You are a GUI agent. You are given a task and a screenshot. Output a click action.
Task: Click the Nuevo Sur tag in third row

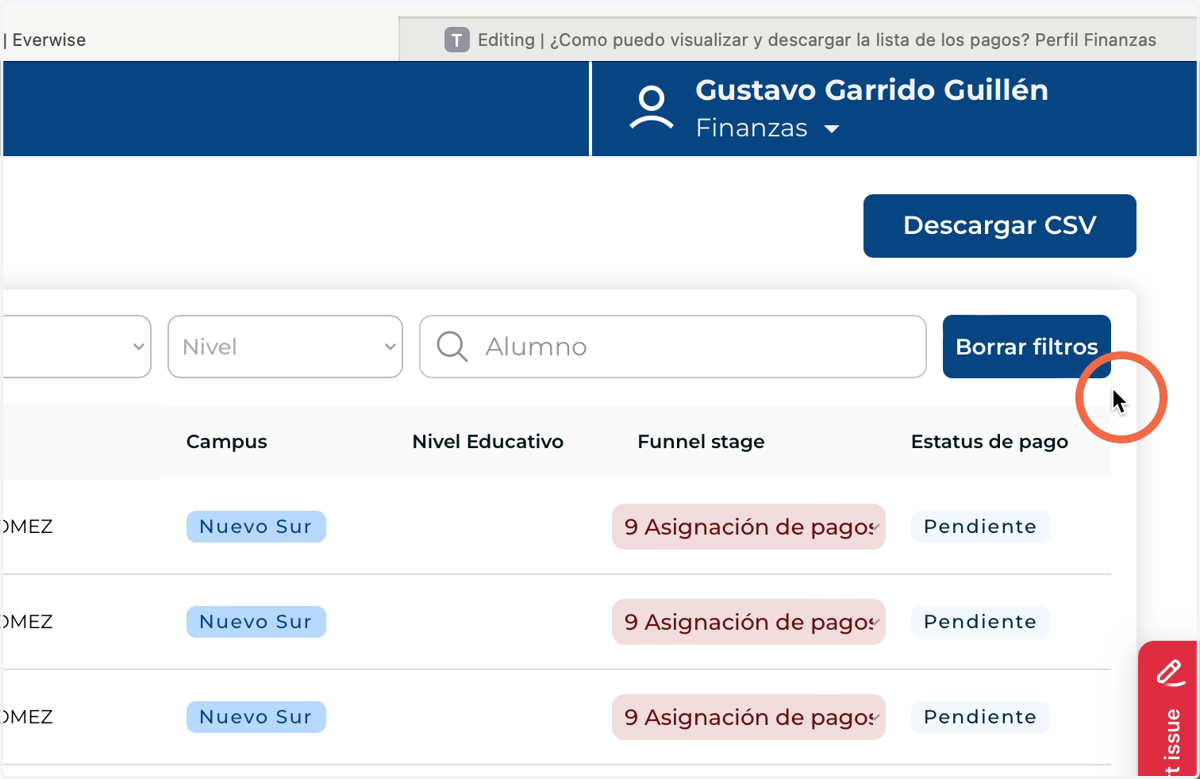[256, 717]
